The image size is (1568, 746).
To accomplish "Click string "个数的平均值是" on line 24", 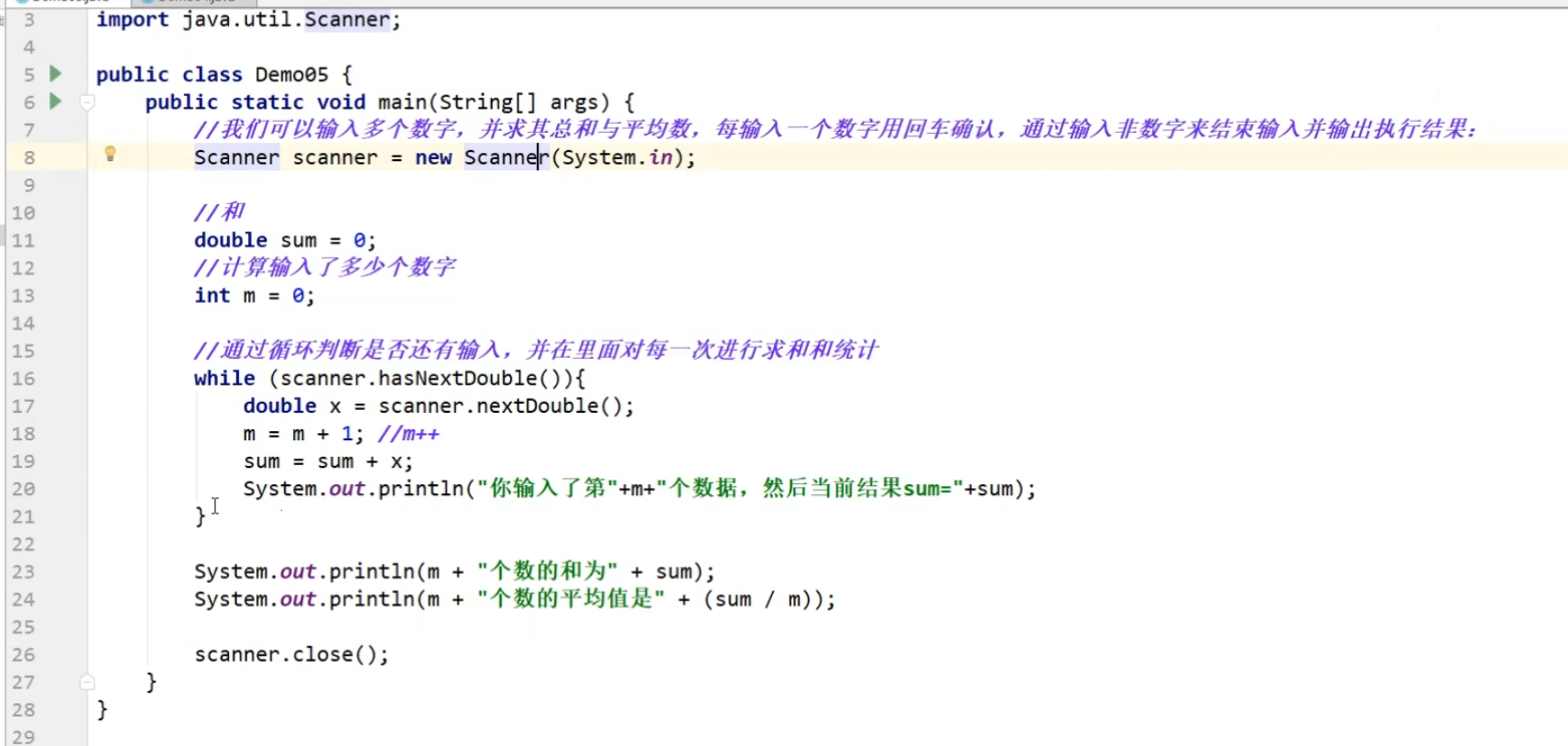I will [571, 599].
